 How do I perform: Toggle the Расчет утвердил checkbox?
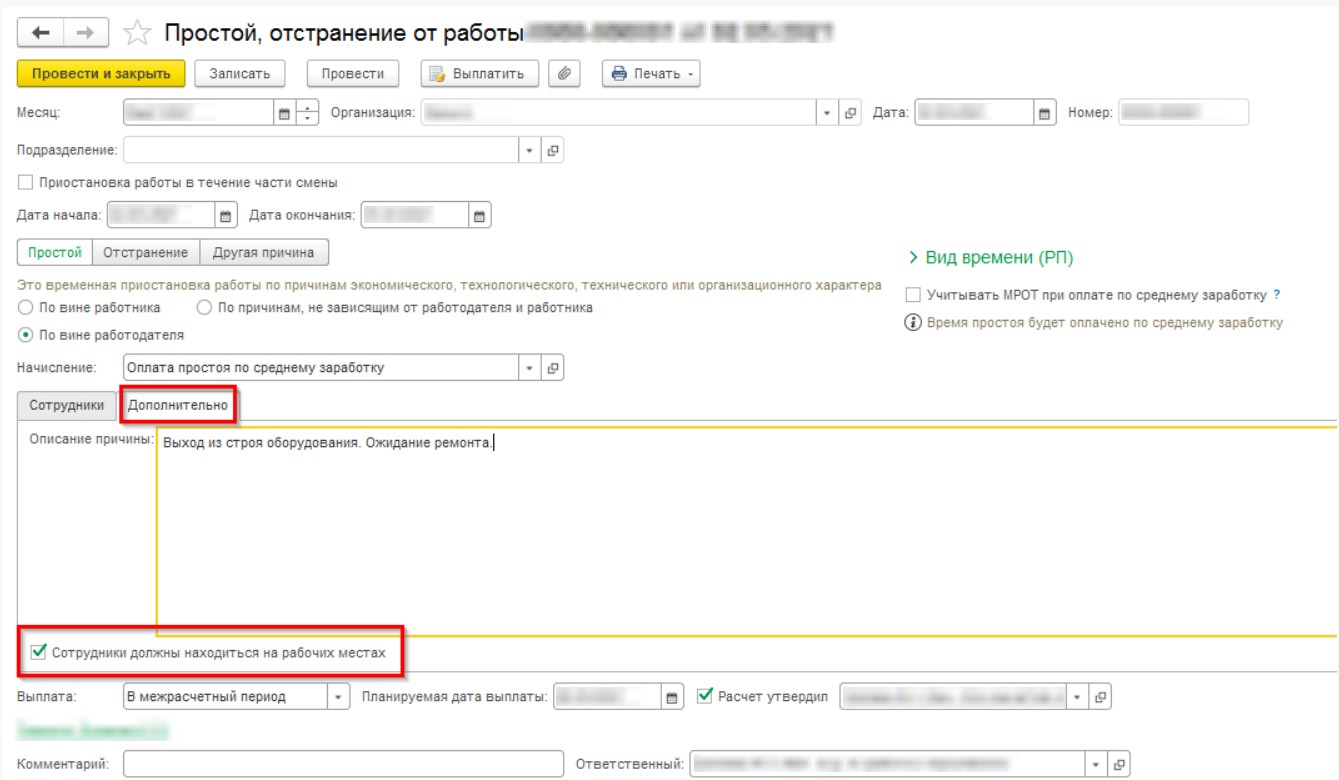click(705, 696)
